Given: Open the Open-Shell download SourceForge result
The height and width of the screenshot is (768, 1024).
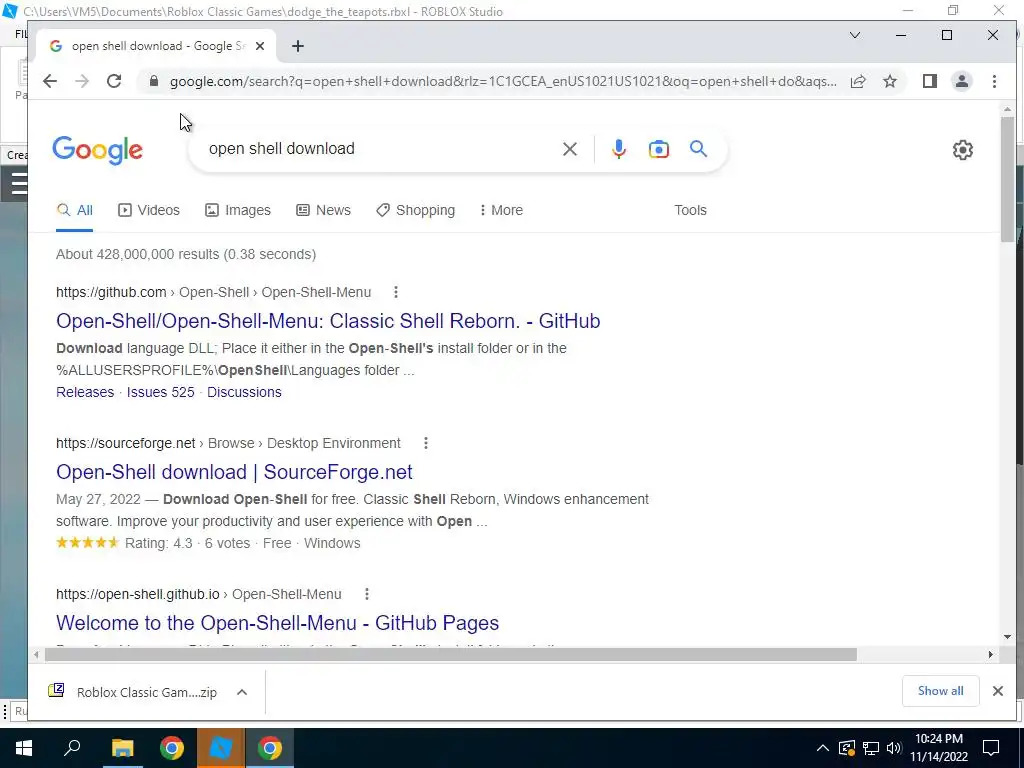Looking at the screenshot, I should 234,472.
